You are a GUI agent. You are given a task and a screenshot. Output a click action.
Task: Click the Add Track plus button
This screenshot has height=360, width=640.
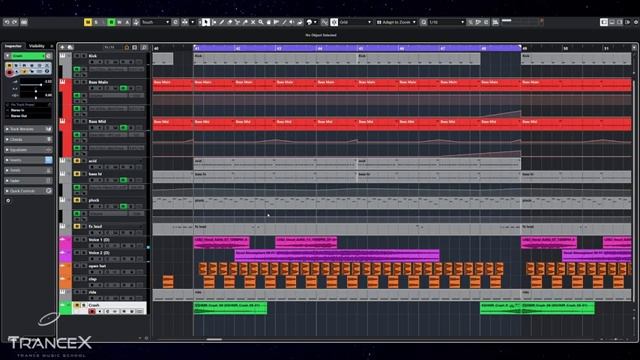pos(62,48)
